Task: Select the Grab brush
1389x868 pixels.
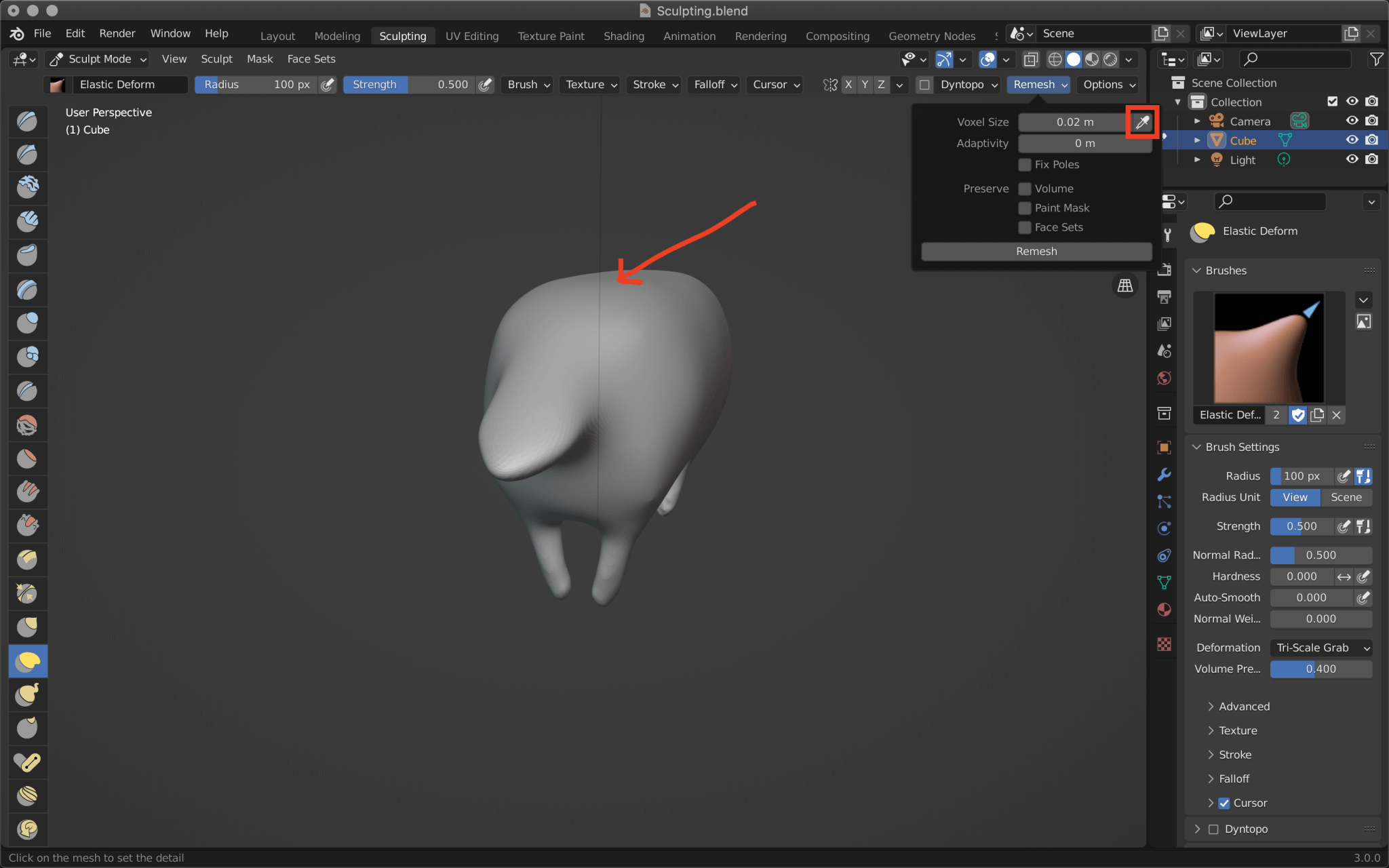Action: coord(28,627)
